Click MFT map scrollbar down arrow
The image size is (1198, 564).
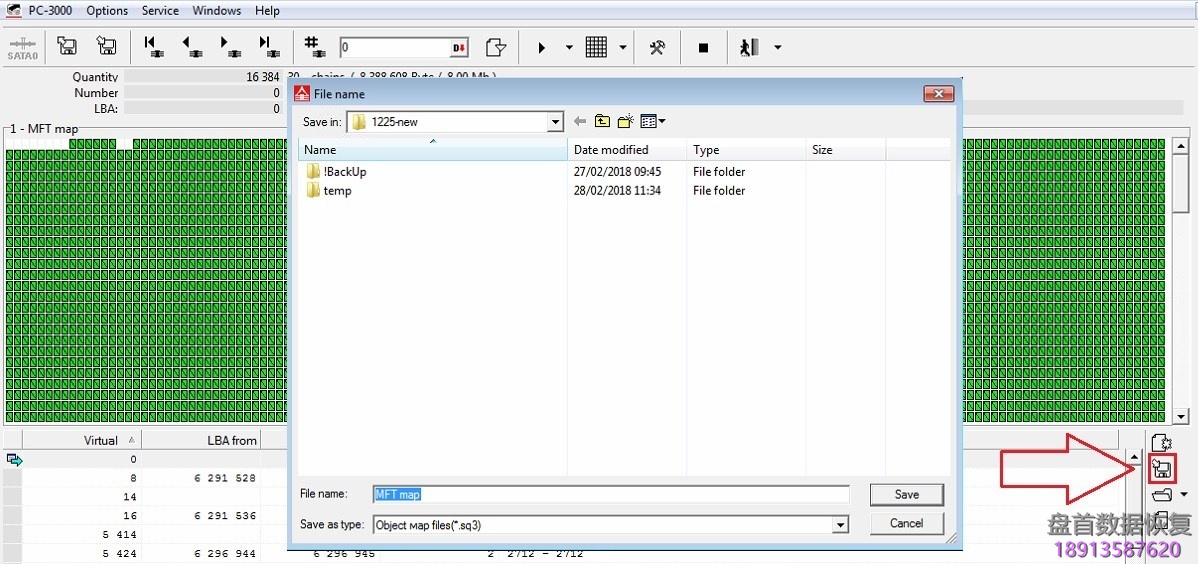(x=1180, y=417)
